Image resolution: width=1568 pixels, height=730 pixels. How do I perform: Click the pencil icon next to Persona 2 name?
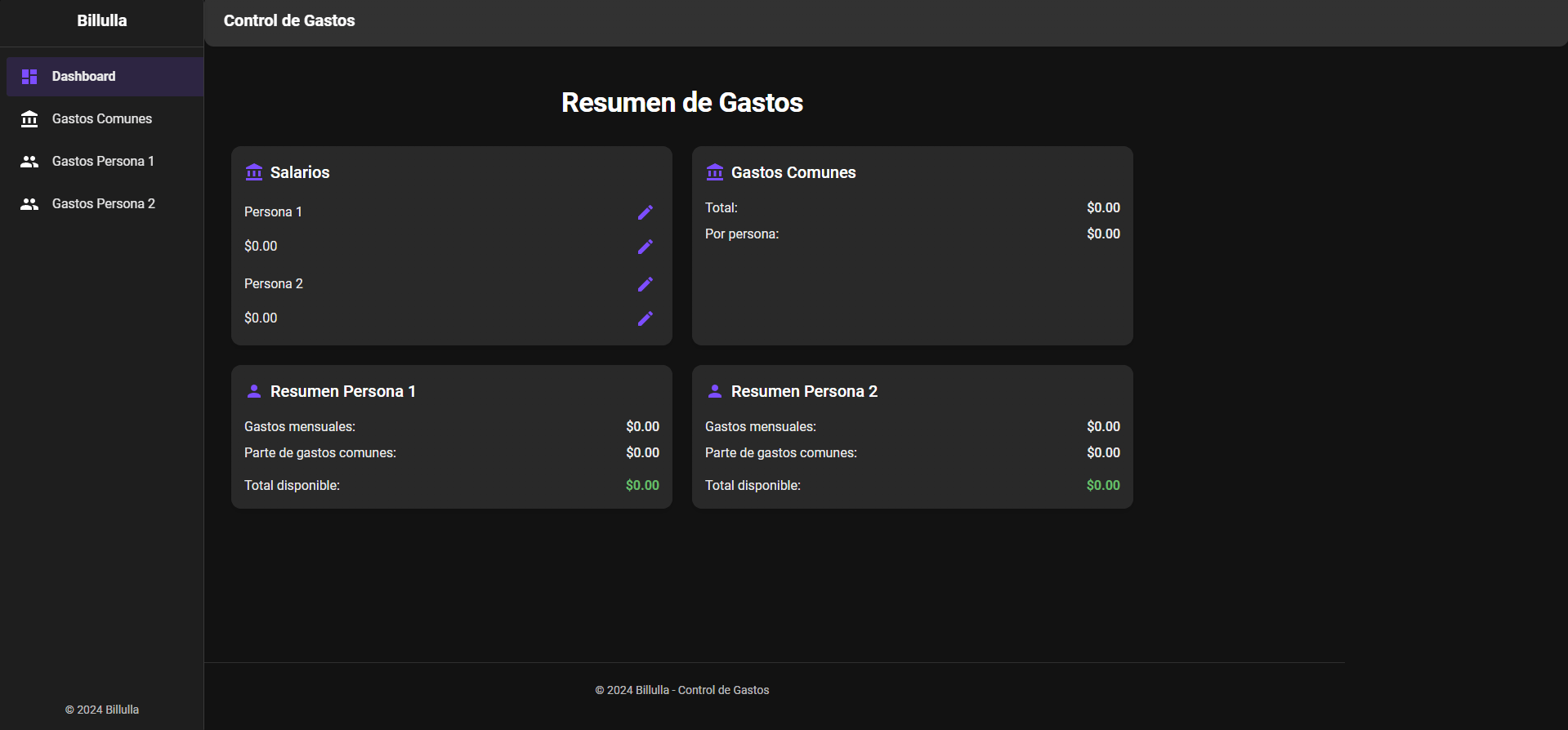tap(645, 284)
